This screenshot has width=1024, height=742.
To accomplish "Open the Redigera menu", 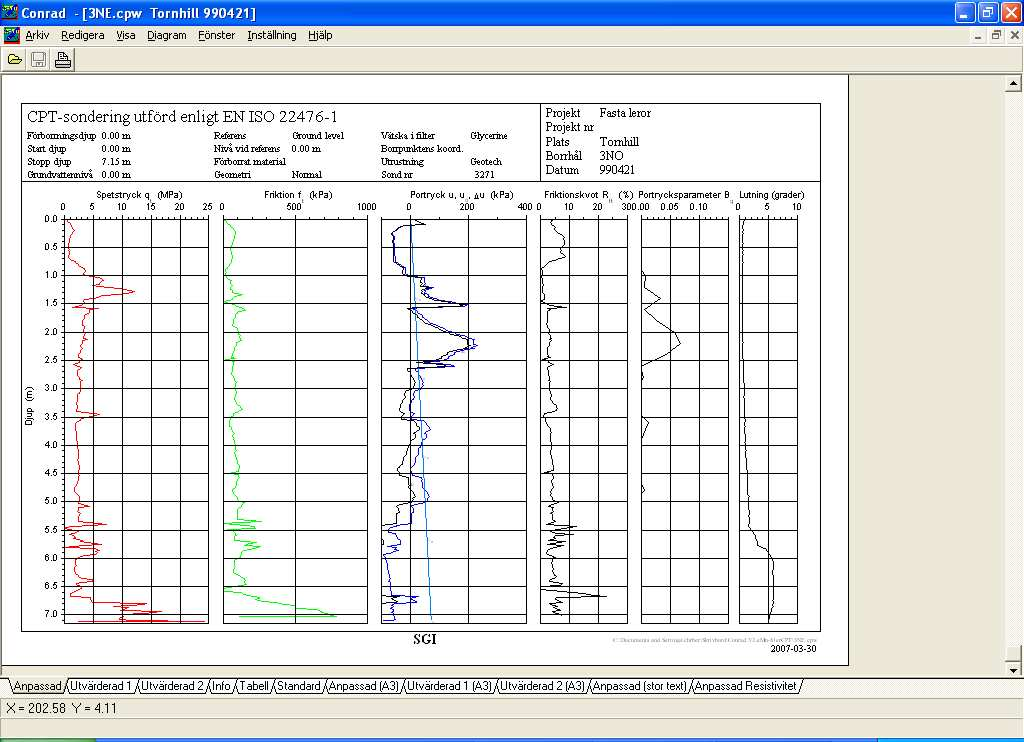I will (x=83, y=35).
